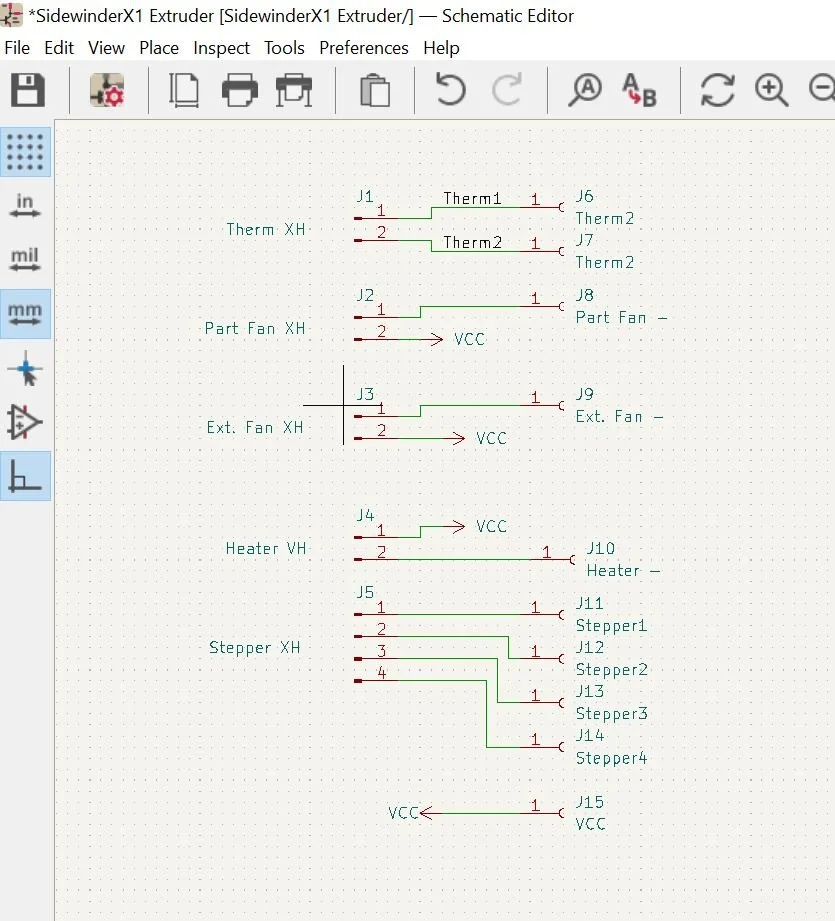
Task: Click the KiCad app icon in title bar
Action: 11,15
